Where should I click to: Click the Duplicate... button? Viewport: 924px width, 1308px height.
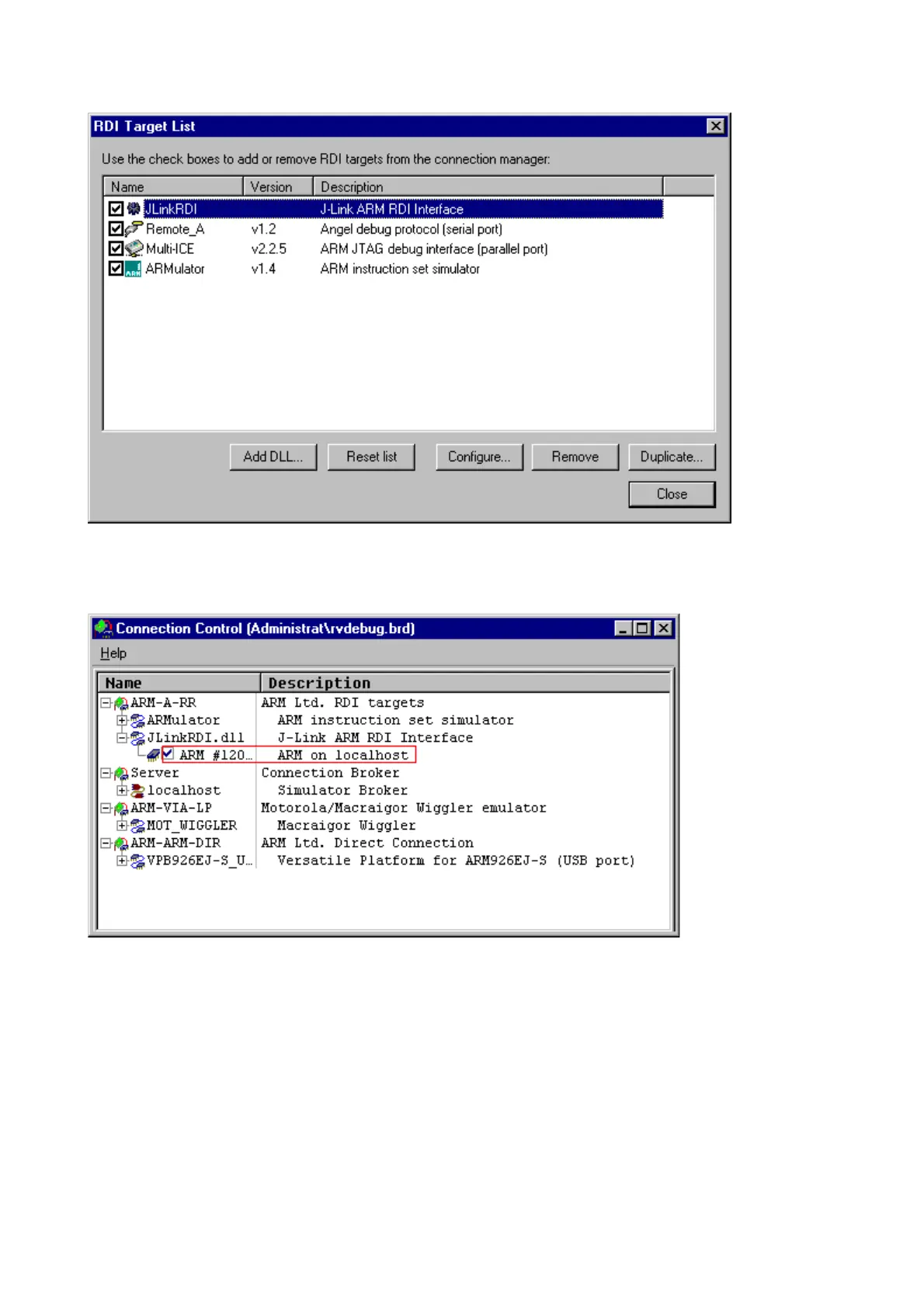(x=672, y=457)
